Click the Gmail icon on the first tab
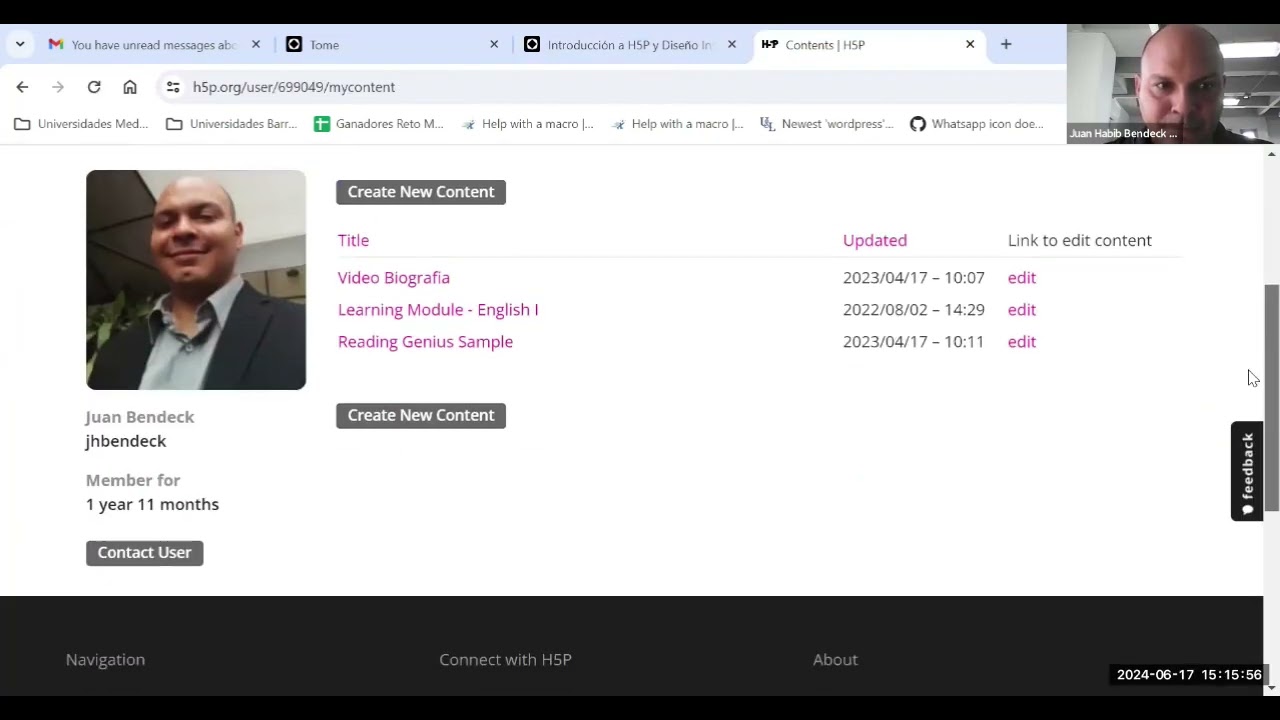 pos(56,44)
